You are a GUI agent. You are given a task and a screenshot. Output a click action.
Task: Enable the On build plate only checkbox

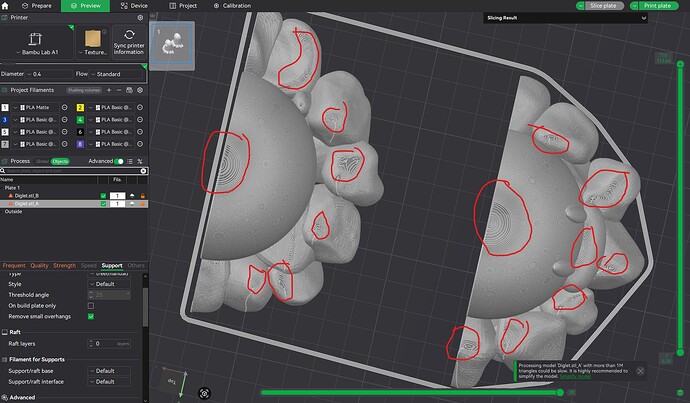(x=91, y=306)
